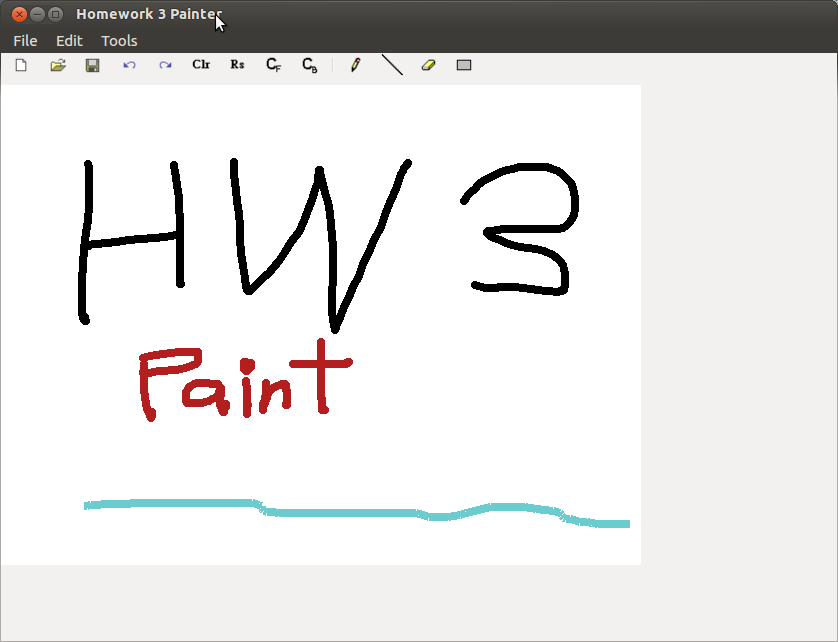Choose the Eraser tool
The image size is (838, 642).
(x=428, y=65)
